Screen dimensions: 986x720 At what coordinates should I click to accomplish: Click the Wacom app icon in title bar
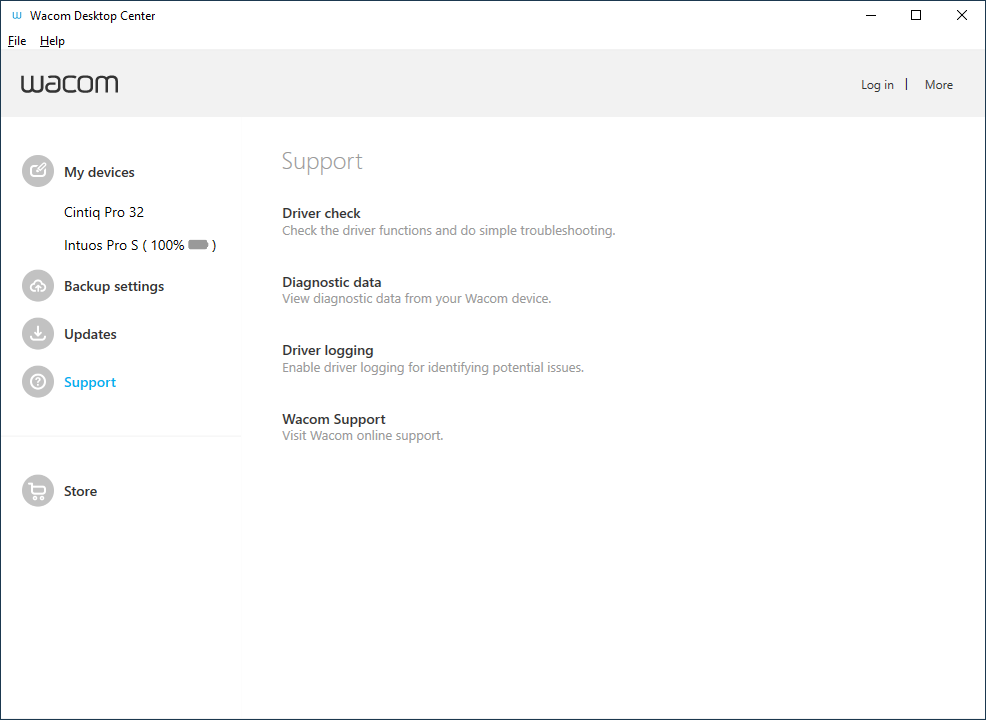[x=16, y=15]
